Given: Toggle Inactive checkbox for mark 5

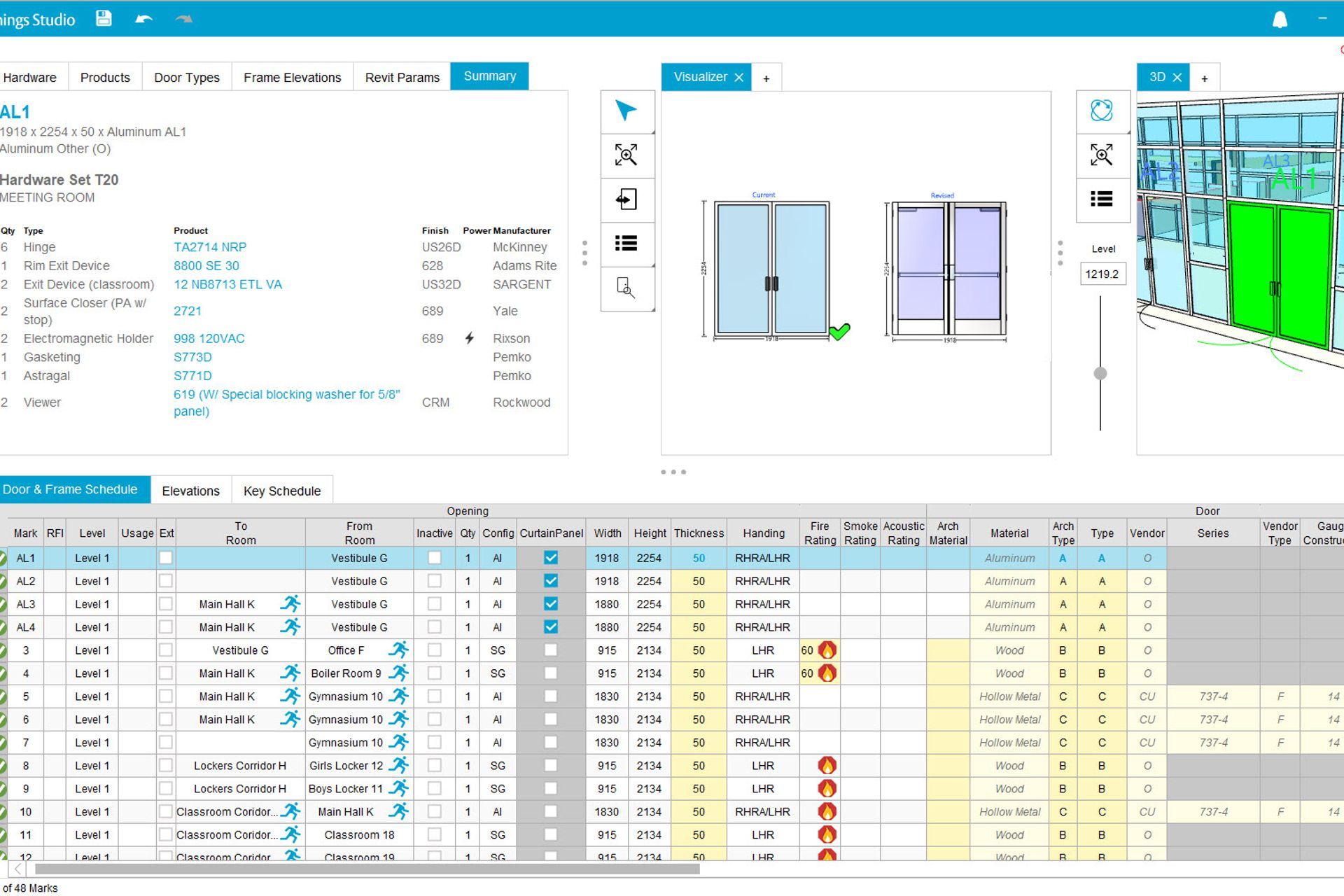Looking at the screenshot, I should [x=434, y=696].
